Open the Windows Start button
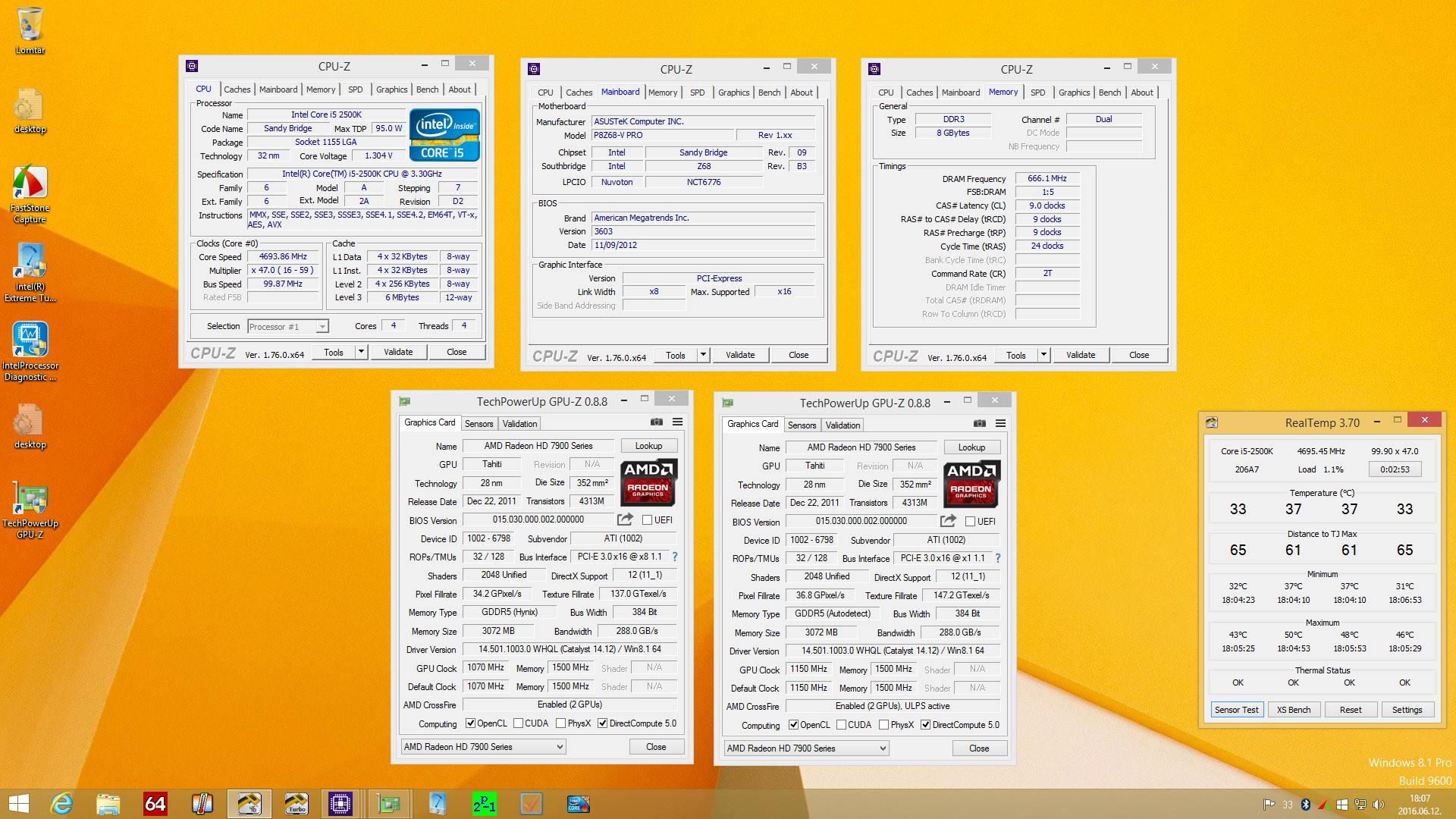Viewport: 1456px width, 819px height. pyautogui.click(x=19, y=804)
